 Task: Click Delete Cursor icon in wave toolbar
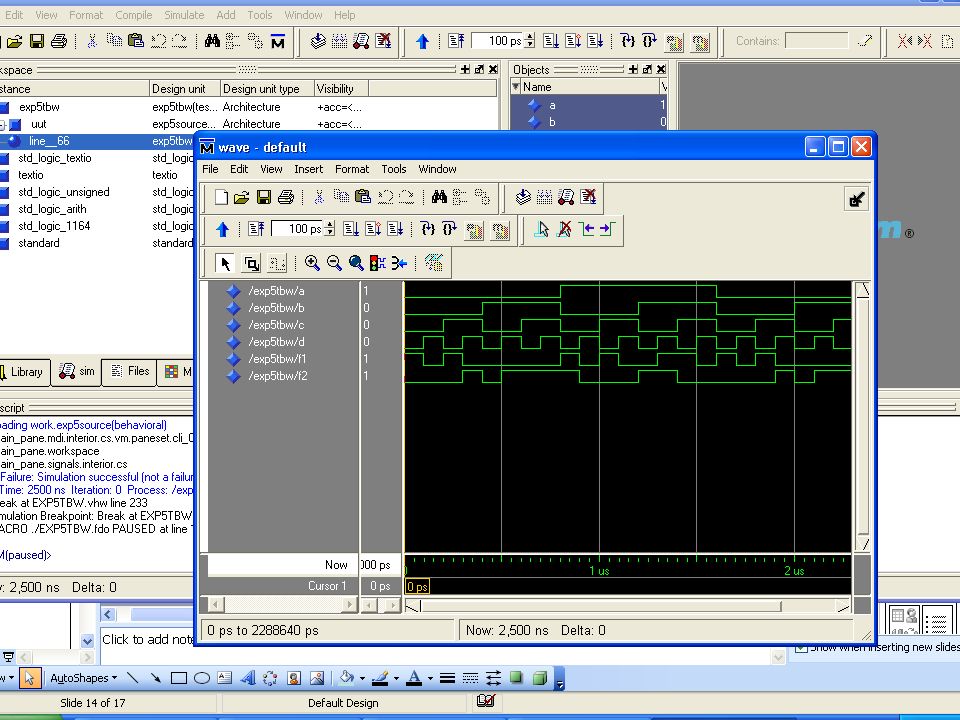coord(564,230)
